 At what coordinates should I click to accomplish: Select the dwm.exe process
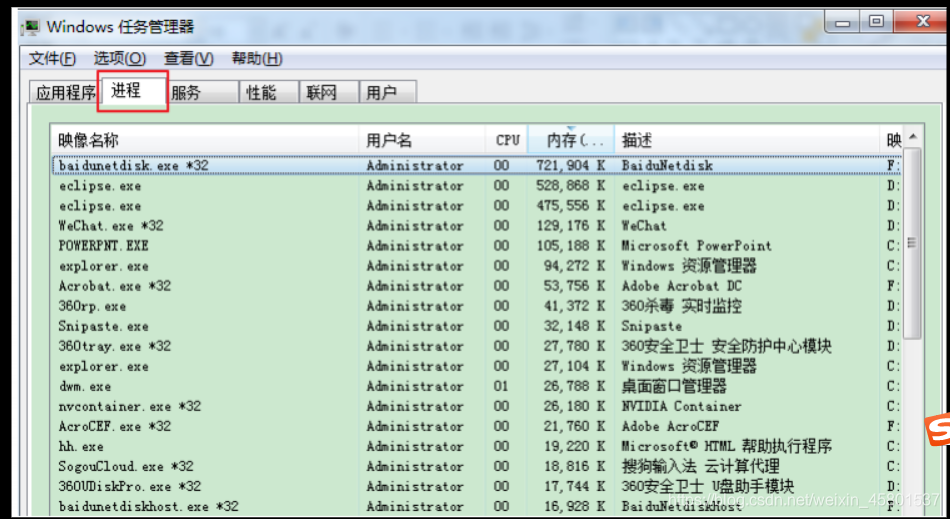click(477, 386)
